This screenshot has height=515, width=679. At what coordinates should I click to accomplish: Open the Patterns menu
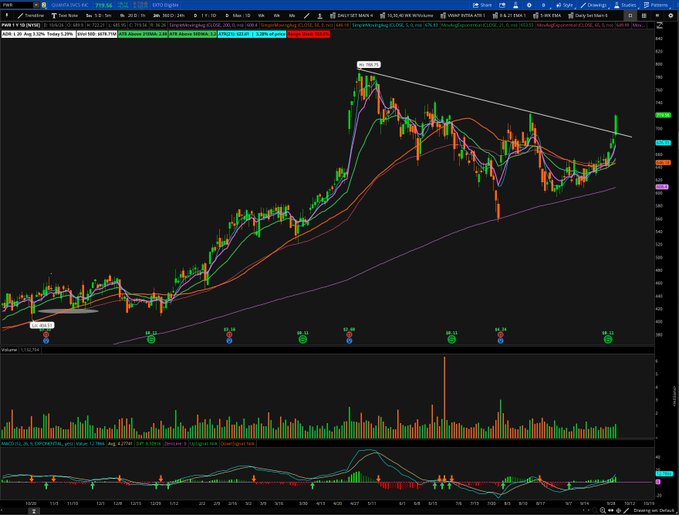655,5
